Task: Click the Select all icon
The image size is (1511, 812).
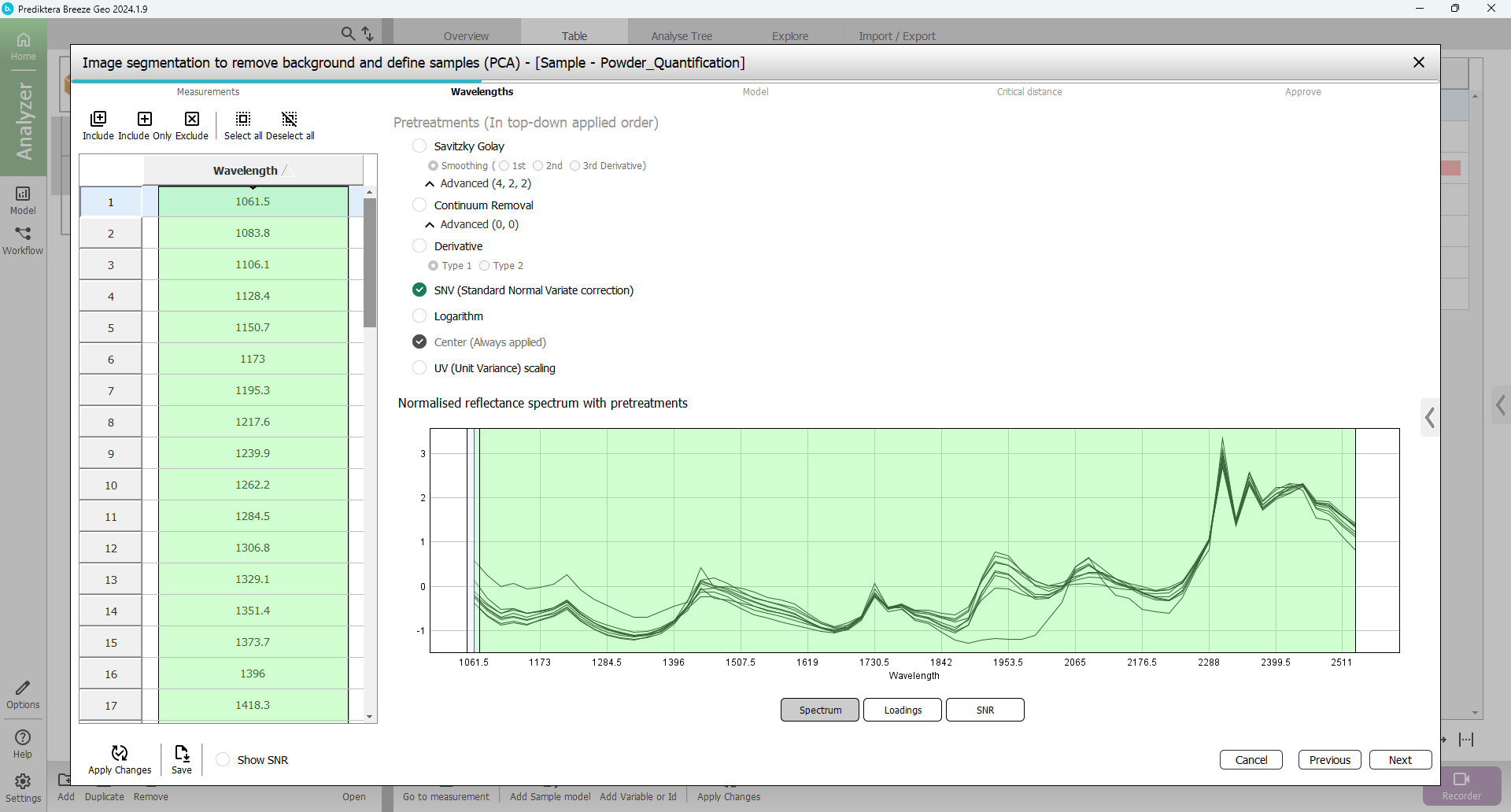Action: click(243, 120)
